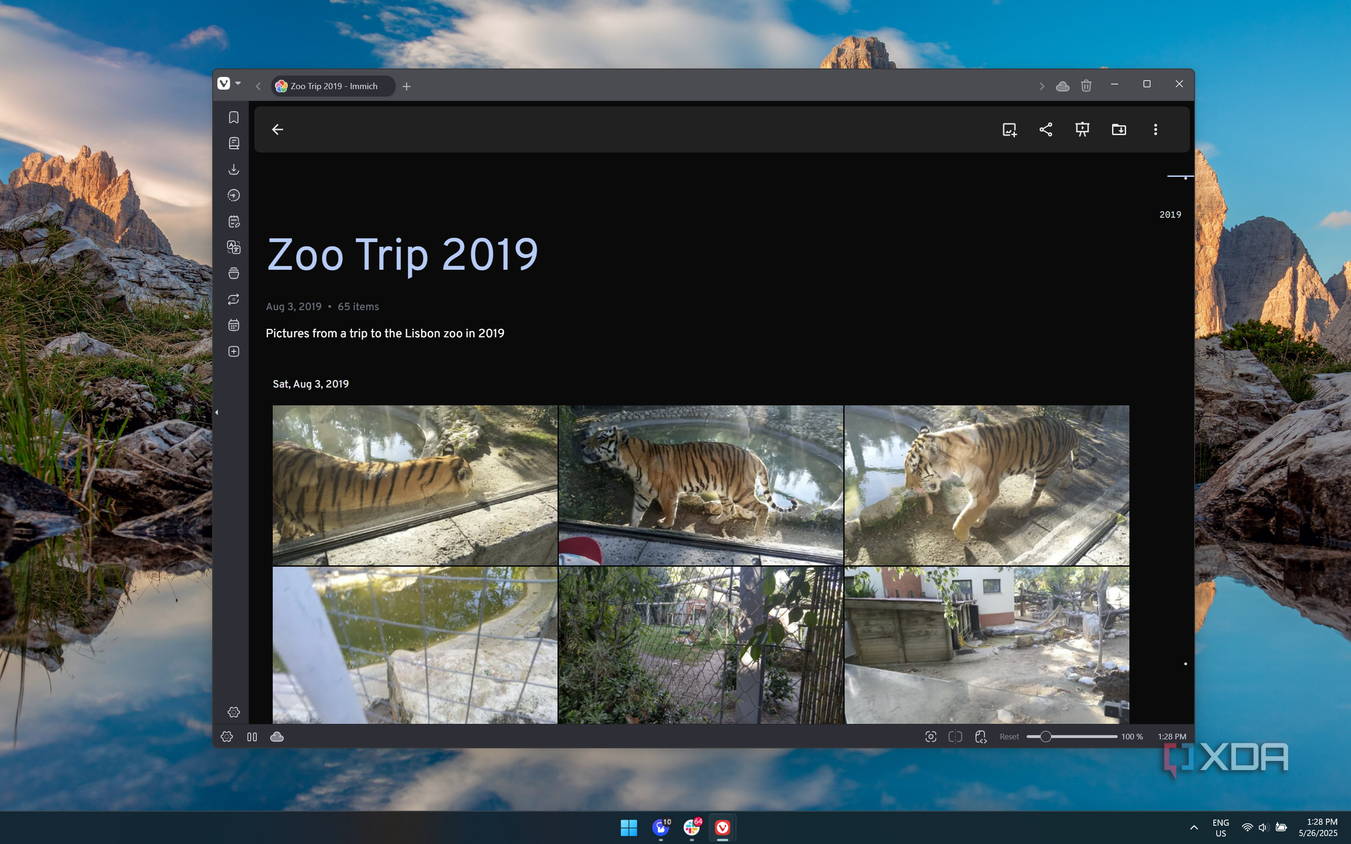Open synced tabs cloud icon in the tab bar
The width and height of the screenshot is (1351, 844).
1062,86
